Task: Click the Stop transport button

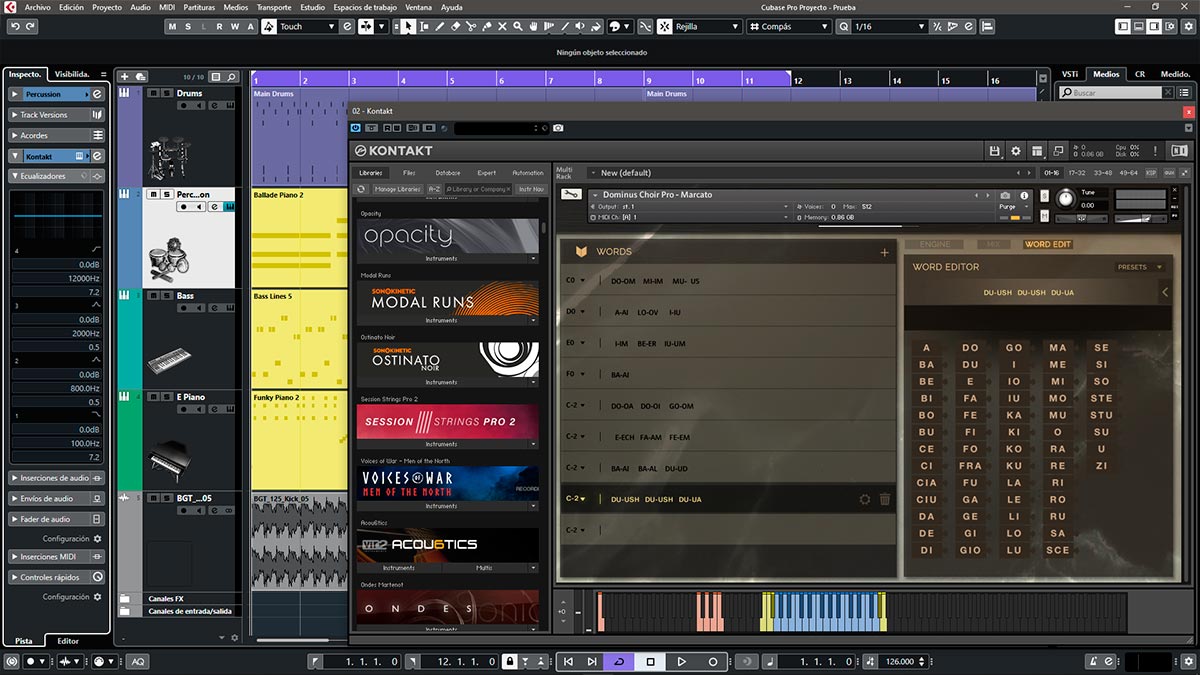Action: tap(650, 661)
